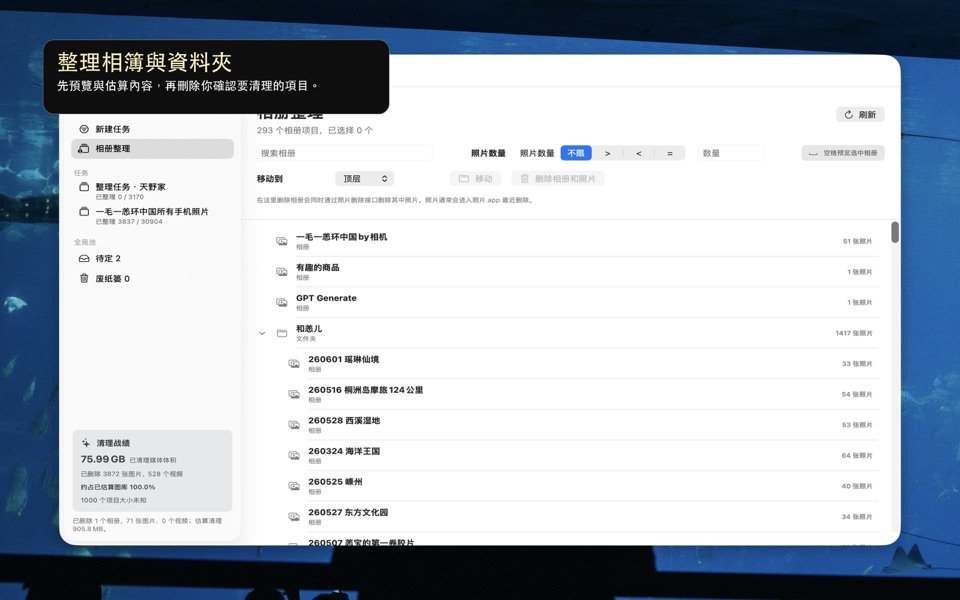Click the 64 张照片 count

point(857,456)
